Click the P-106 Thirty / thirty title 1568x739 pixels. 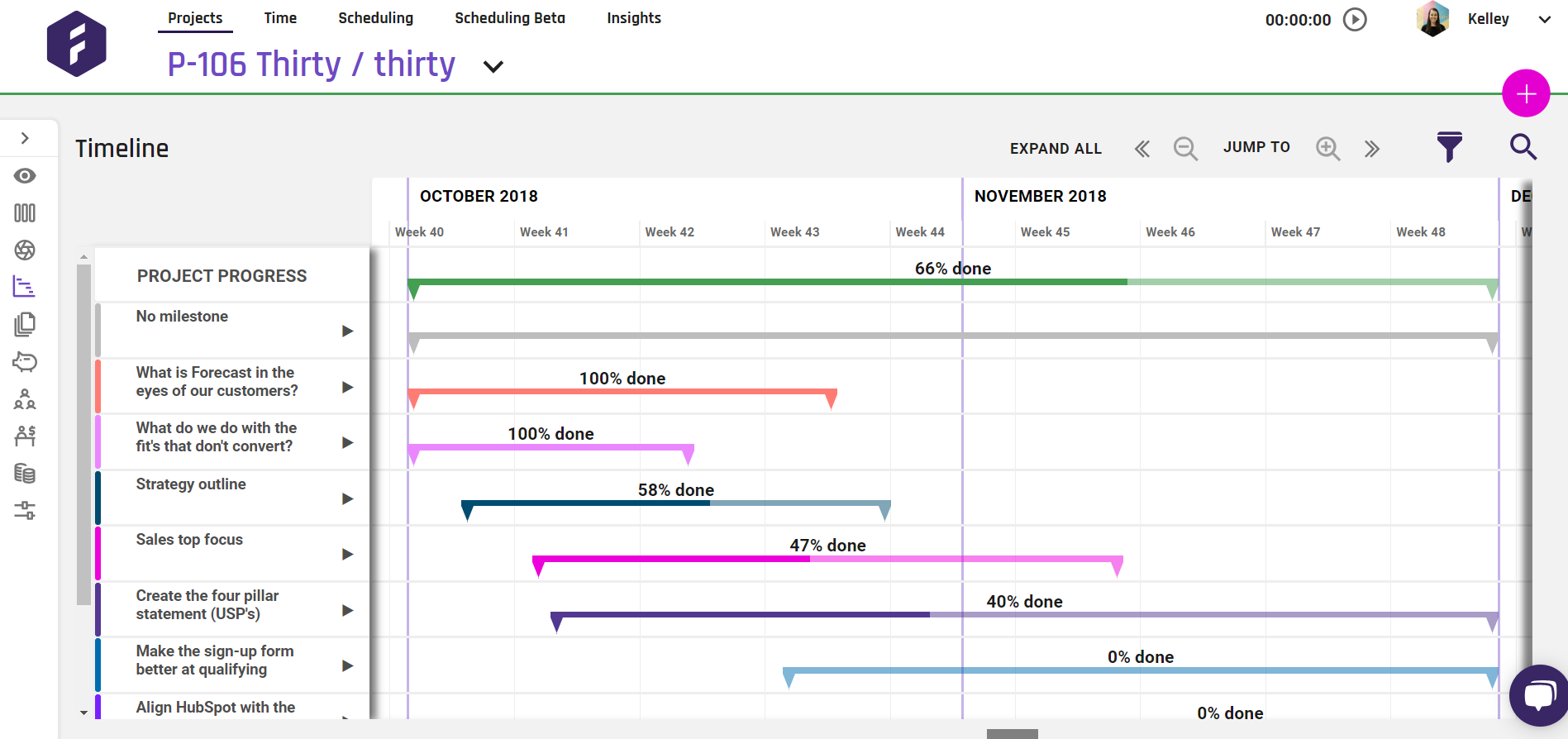[311, 64]
